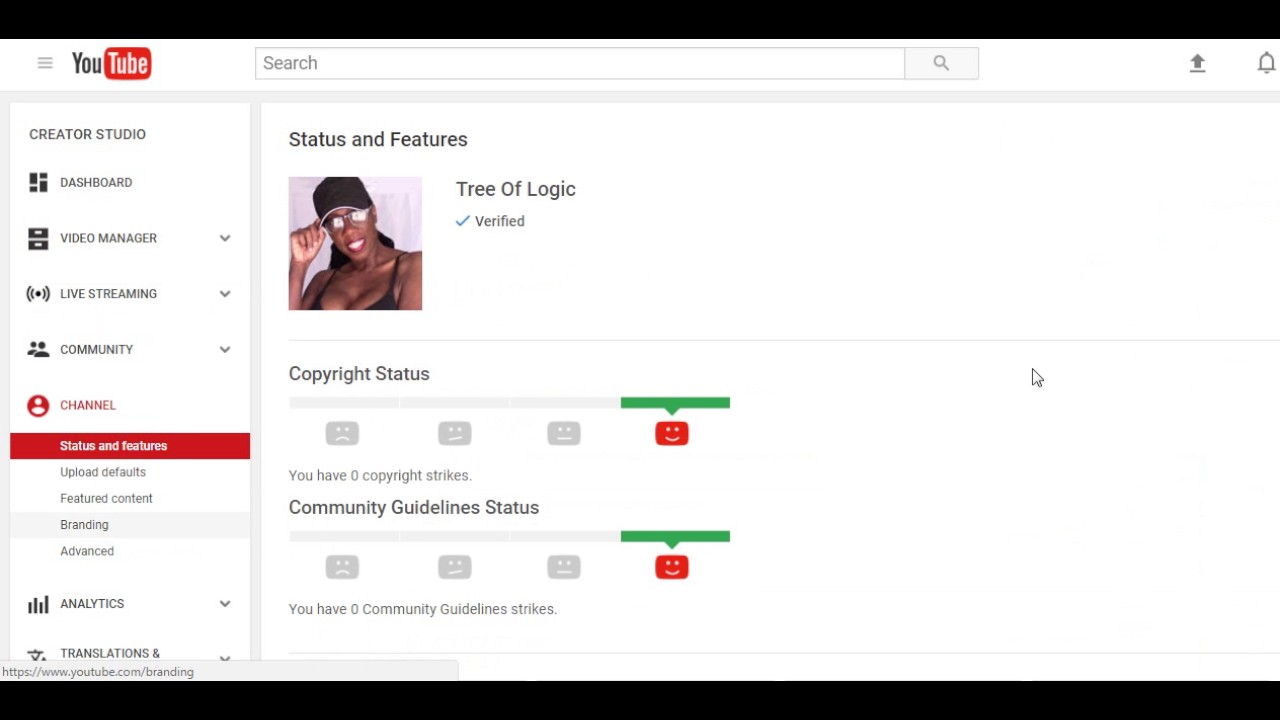Click the Channel person icon
The image size is (1280, 720).
click(x=38, y=405)
